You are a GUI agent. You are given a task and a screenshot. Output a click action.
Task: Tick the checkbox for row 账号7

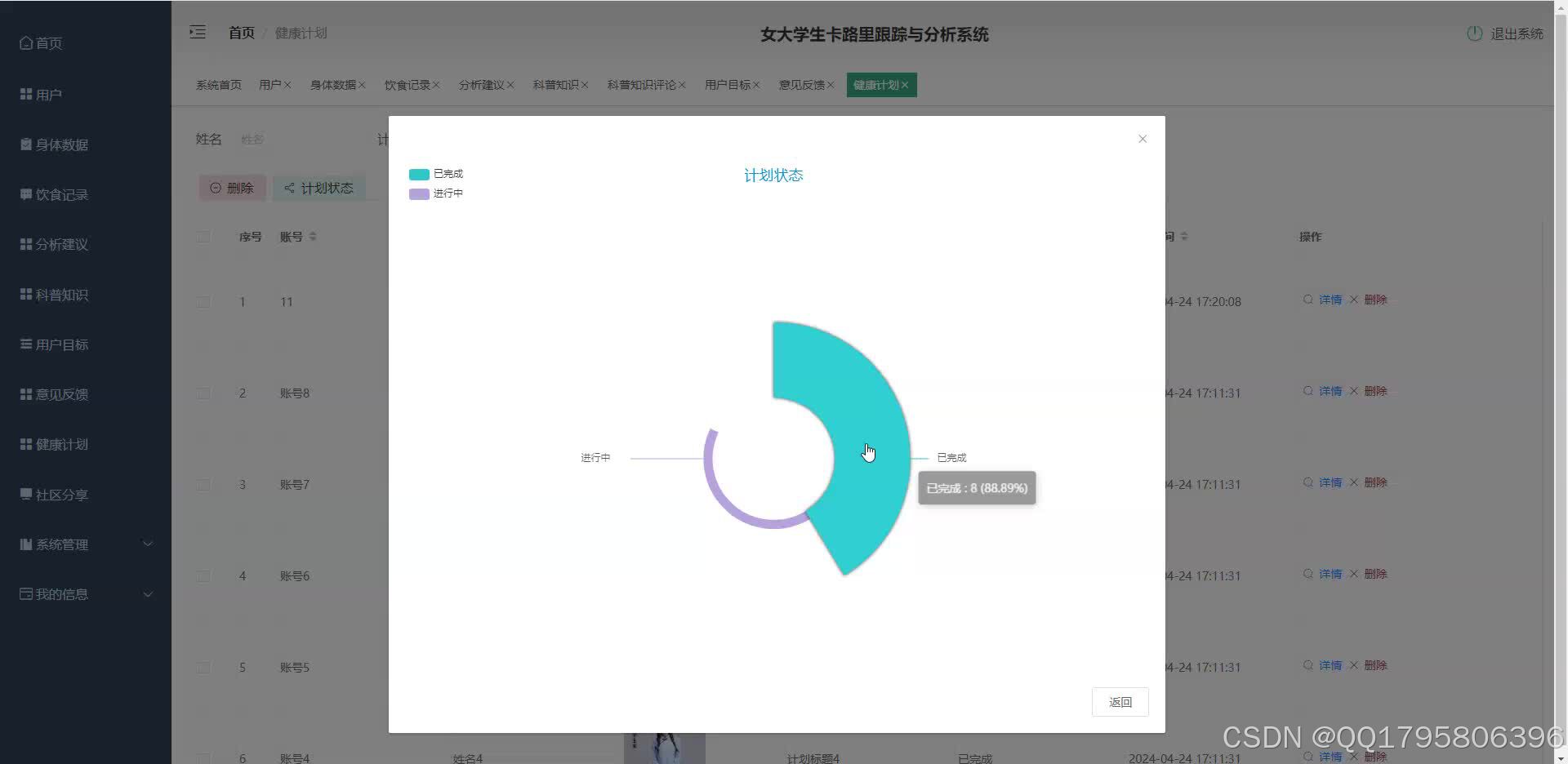pyautogui.click(x=203, y=485)
